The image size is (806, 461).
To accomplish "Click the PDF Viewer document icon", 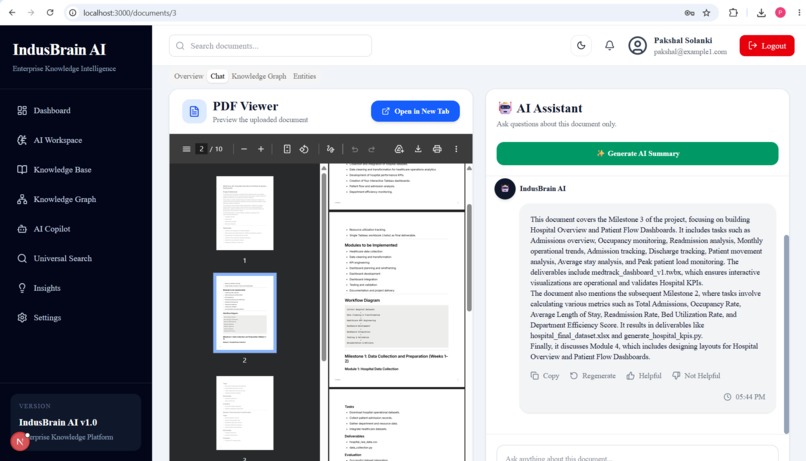I will click(x=194, y=111).
